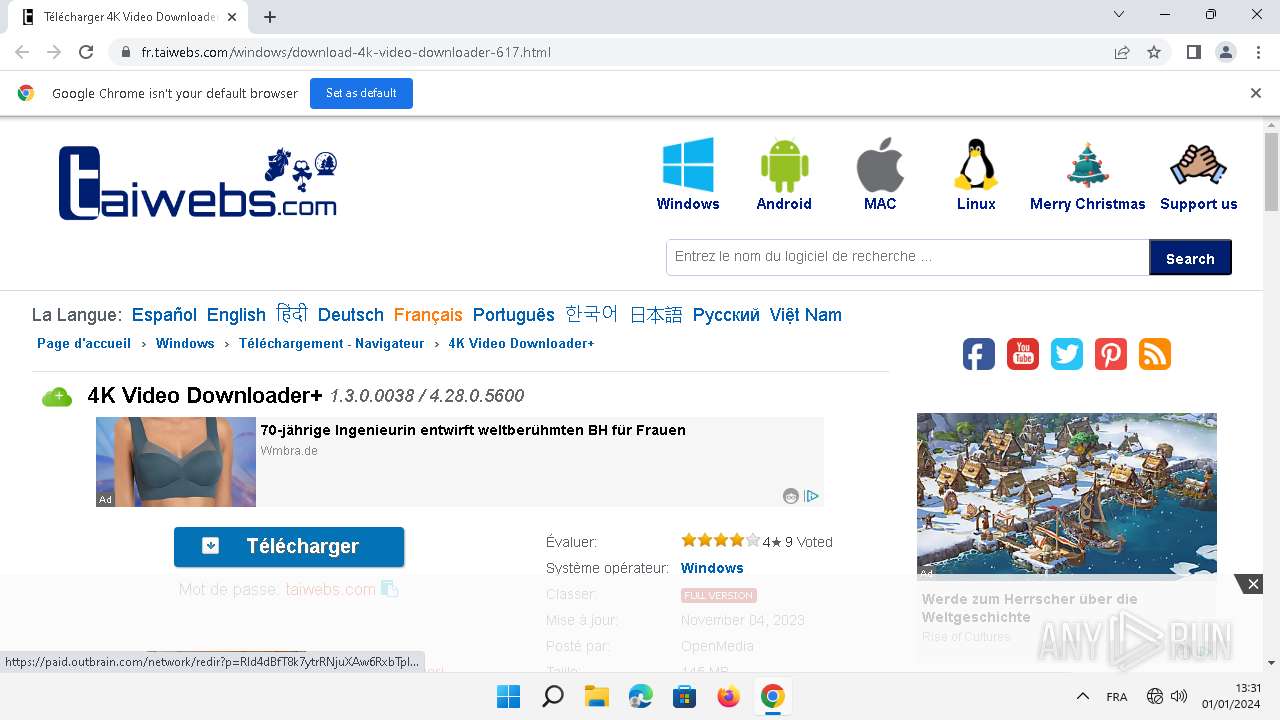Open Téléchargement - Navigateur breadcrumb
Viewport: 1280px width, 720px height.
point(332,343)
